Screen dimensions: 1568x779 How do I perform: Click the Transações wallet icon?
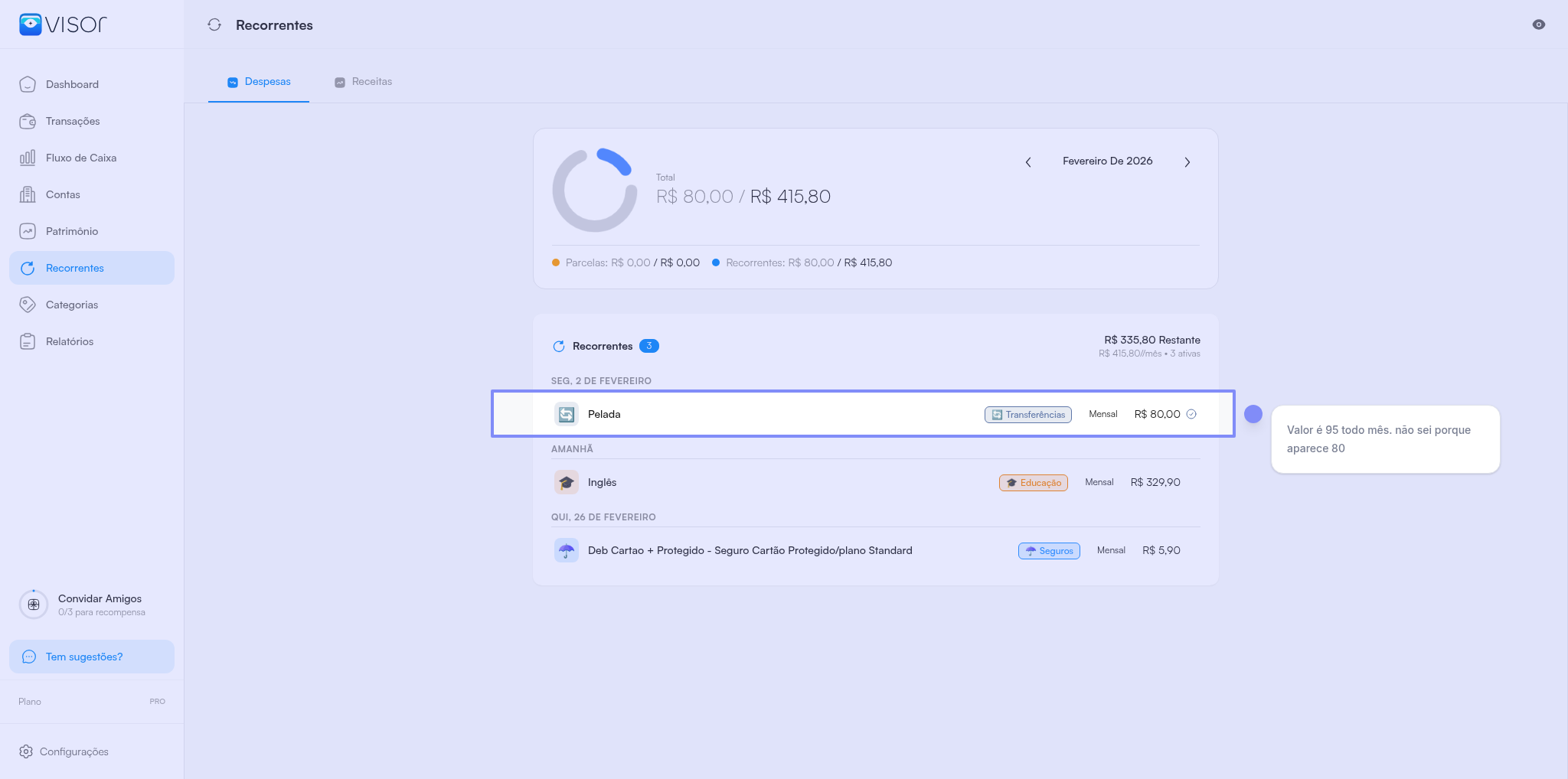(x=28, y=121)
